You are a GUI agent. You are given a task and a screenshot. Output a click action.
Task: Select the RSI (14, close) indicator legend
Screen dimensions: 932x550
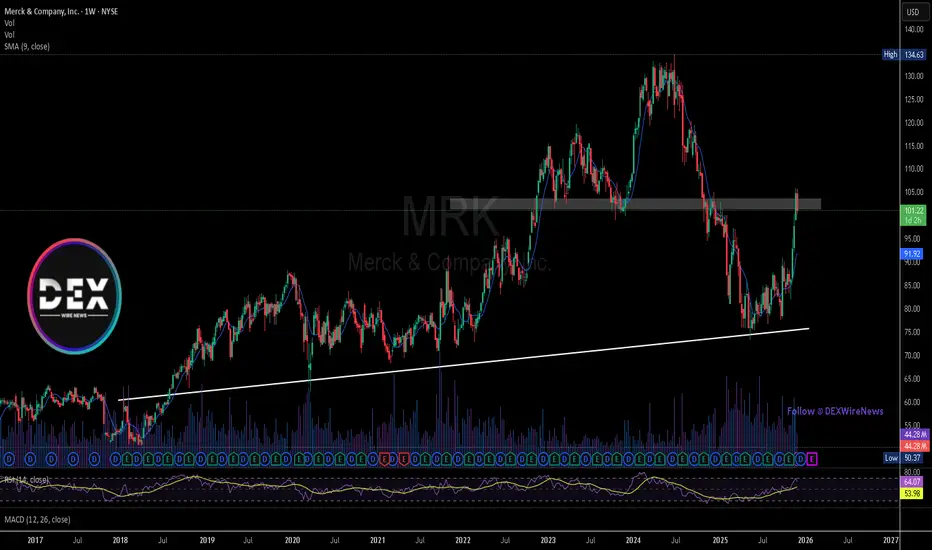(26, 479)
